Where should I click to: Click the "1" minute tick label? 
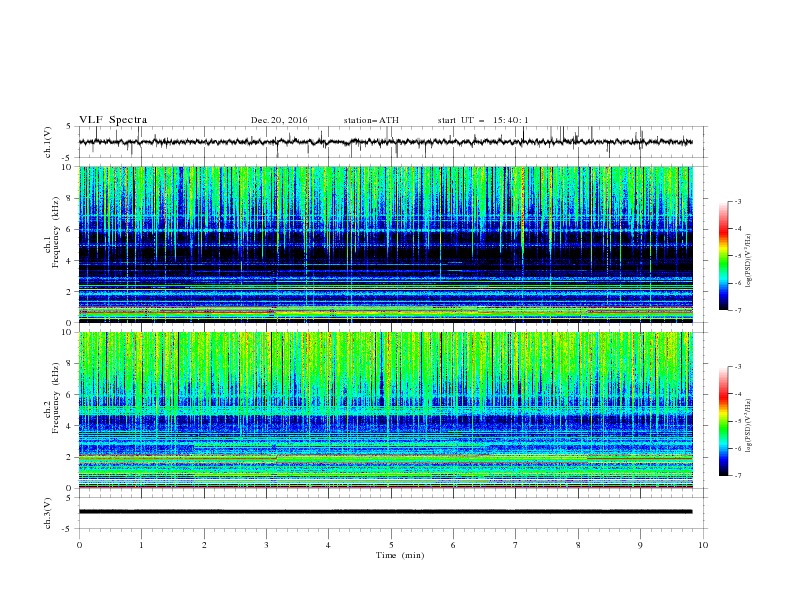[142, 545]
